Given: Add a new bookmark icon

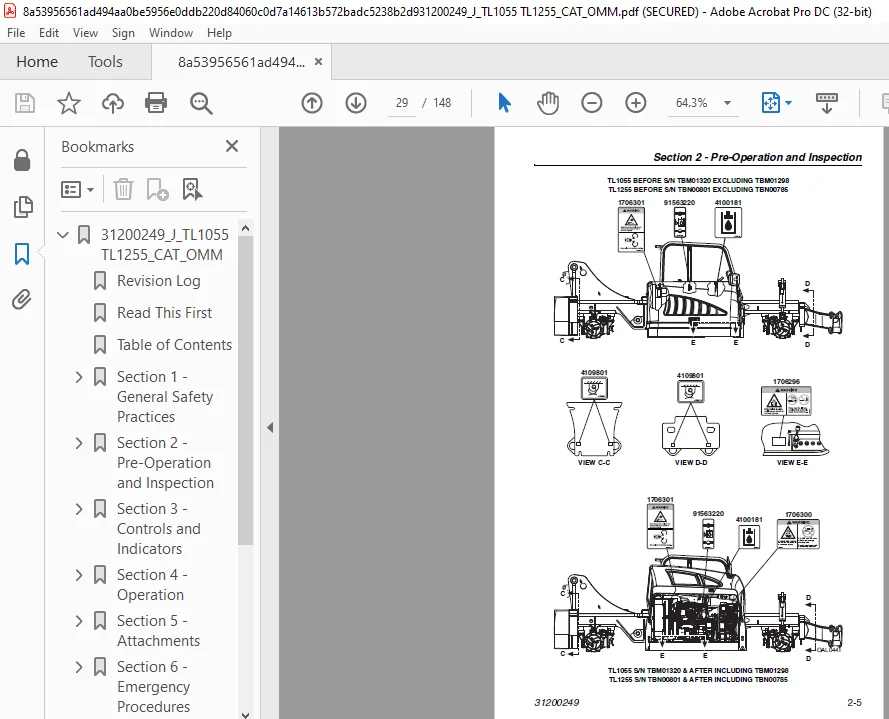Looking at the screenshot, I should point(157,189).
